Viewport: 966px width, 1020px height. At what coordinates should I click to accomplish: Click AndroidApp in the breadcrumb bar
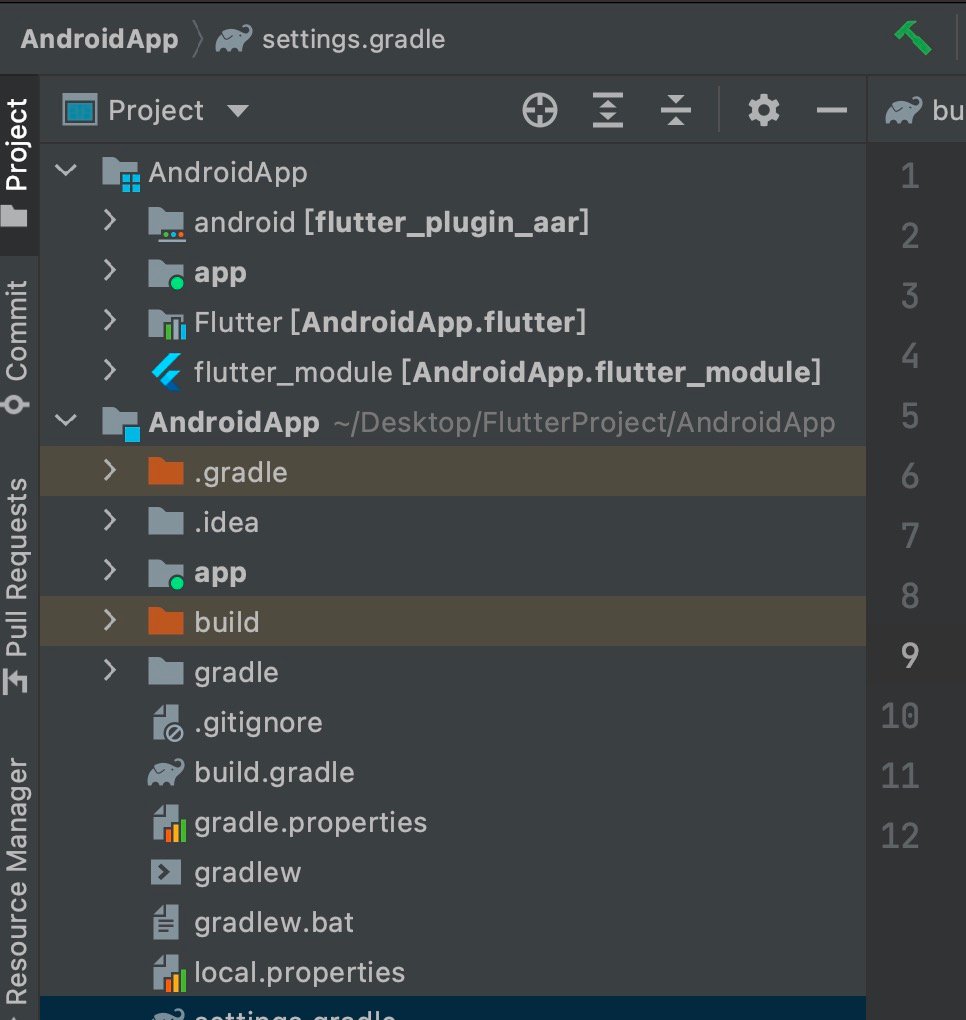pos(98,38)
